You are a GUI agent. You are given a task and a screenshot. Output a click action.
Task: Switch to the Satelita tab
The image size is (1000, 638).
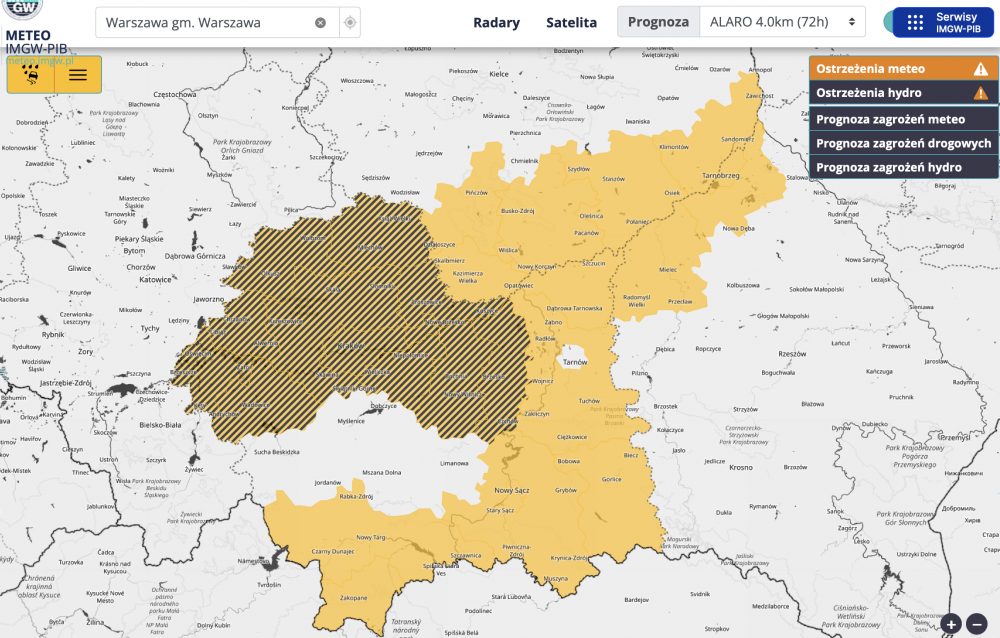tap(571, 22)
